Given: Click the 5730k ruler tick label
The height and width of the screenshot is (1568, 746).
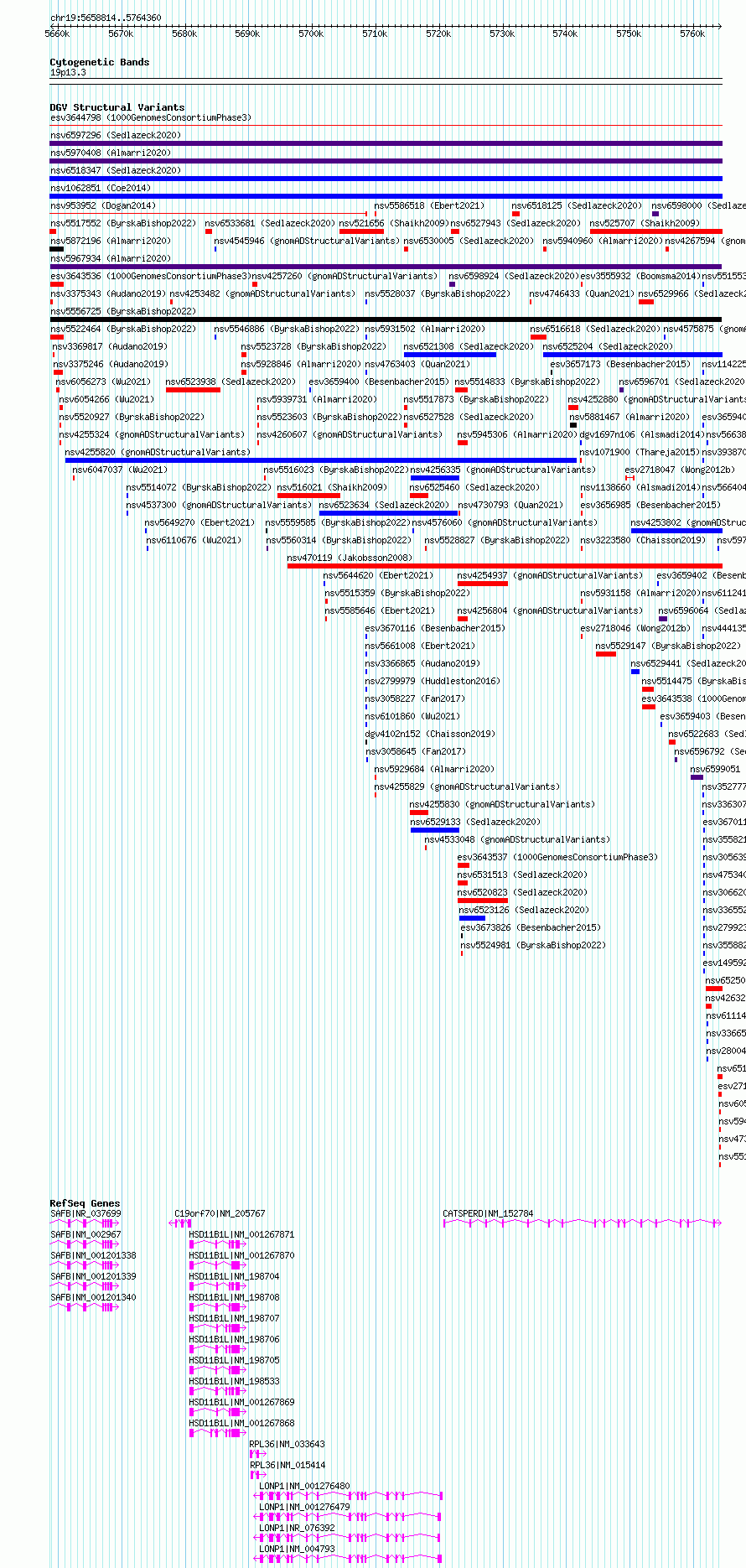Looking at the screenshot, I should pyautogui.click(x=502, y=34).
